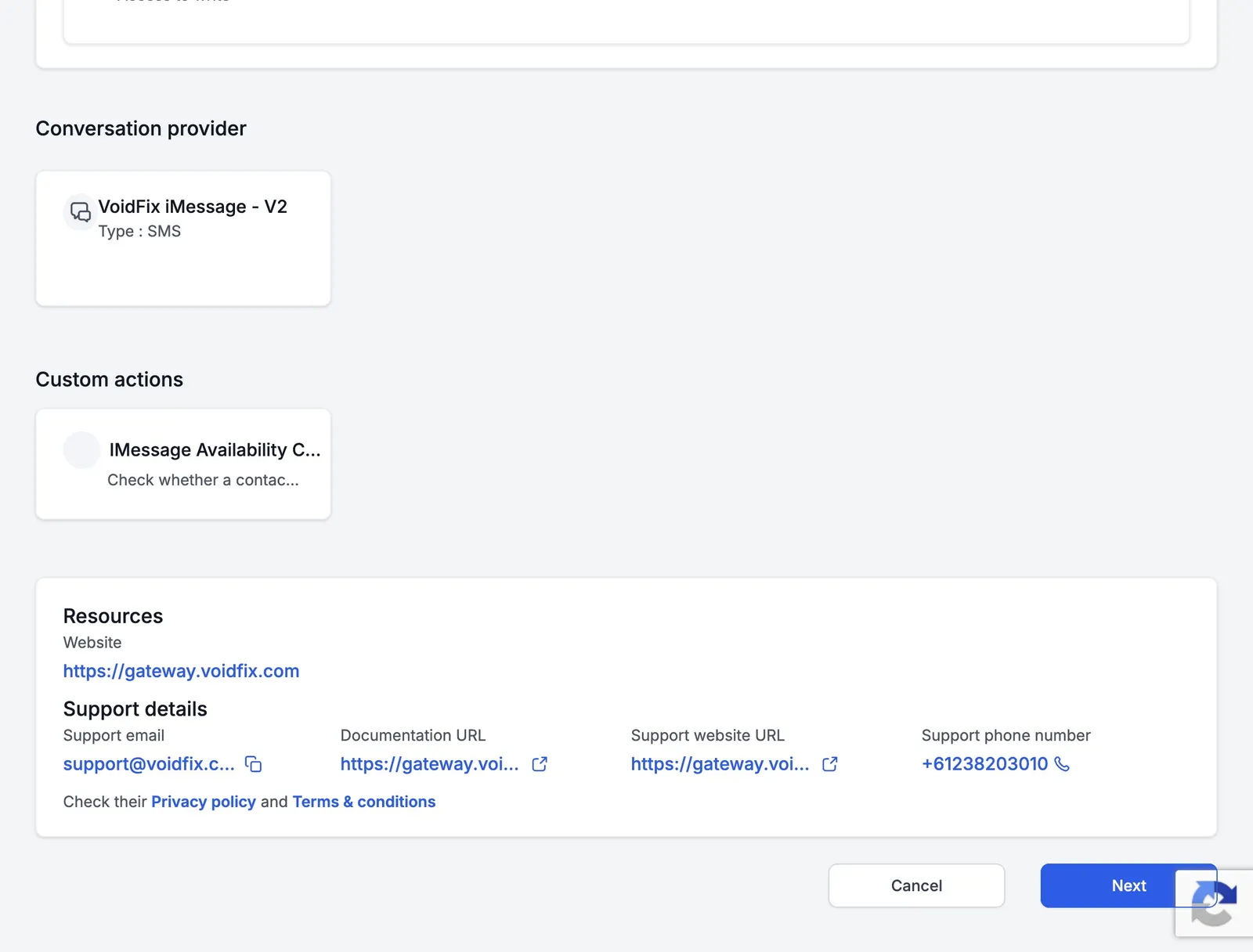Open Support website URL external link icon
Image resolution: width=1253 pixels, height=952 pixels.
click(830, 764)
